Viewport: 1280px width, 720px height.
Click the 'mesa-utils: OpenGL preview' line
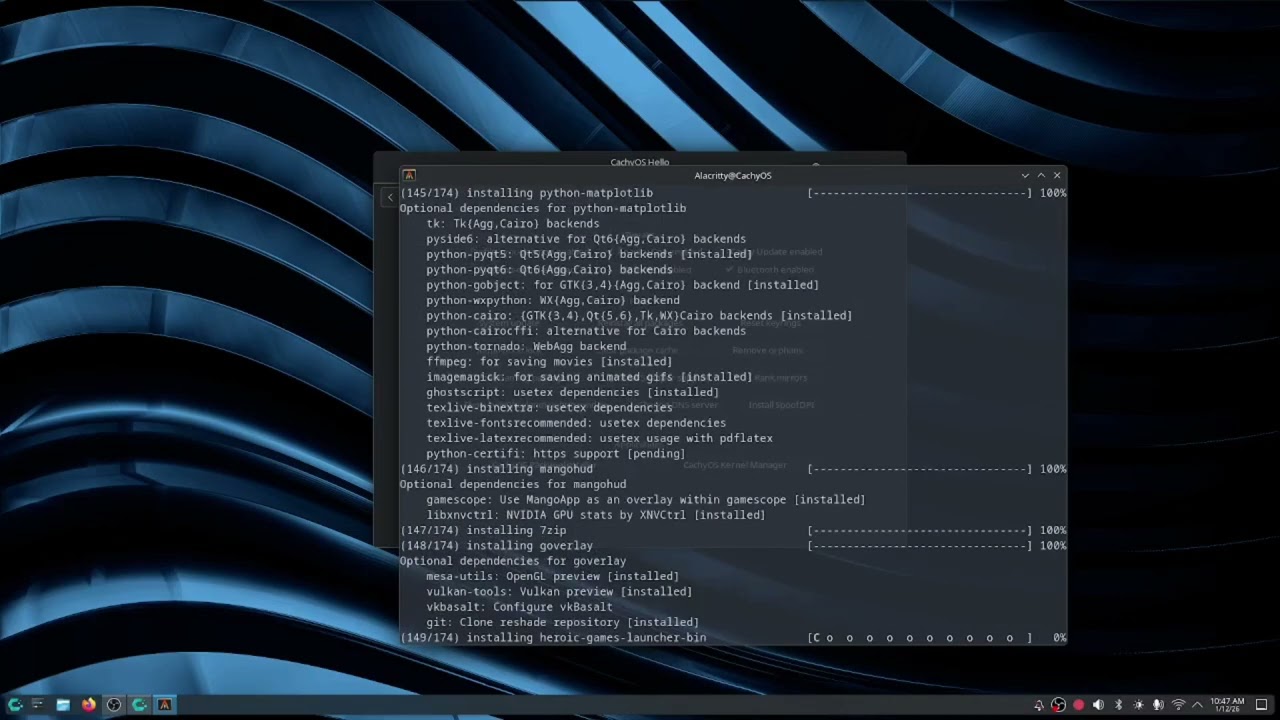pyautogui.click(x=552, y=576)
